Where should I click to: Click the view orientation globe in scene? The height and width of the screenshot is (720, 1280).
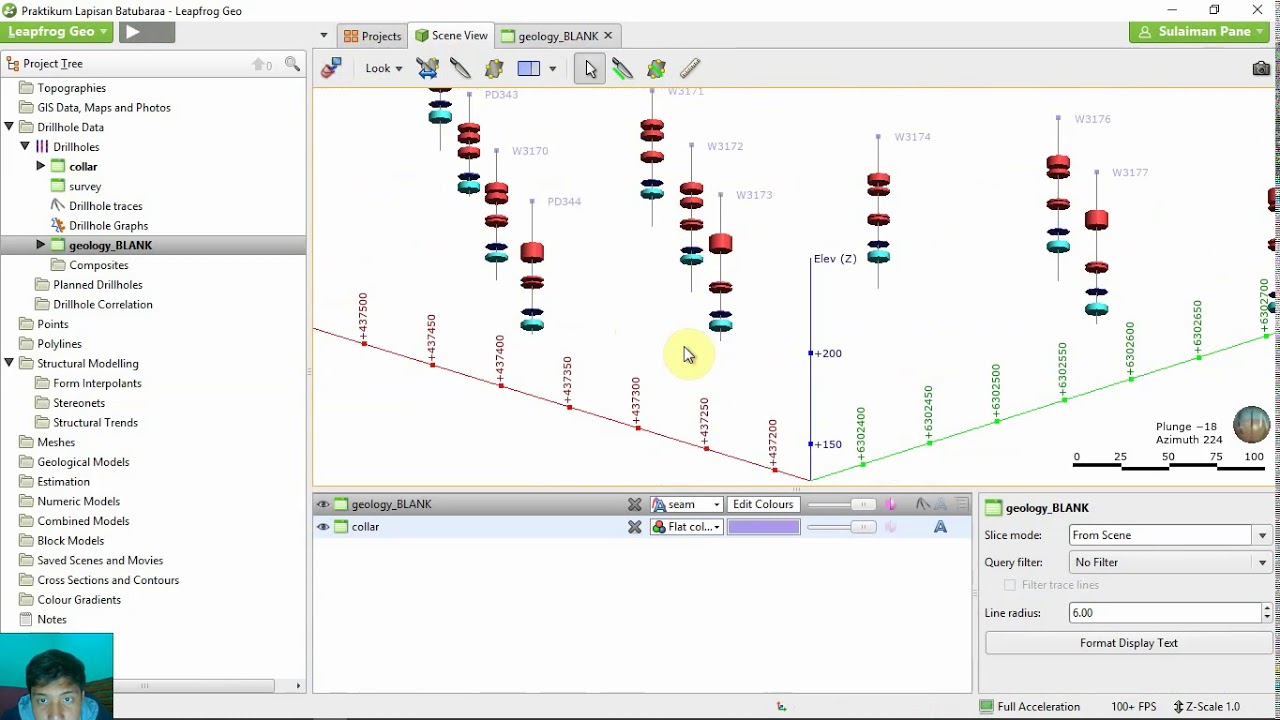click(x=1251, y=424)
